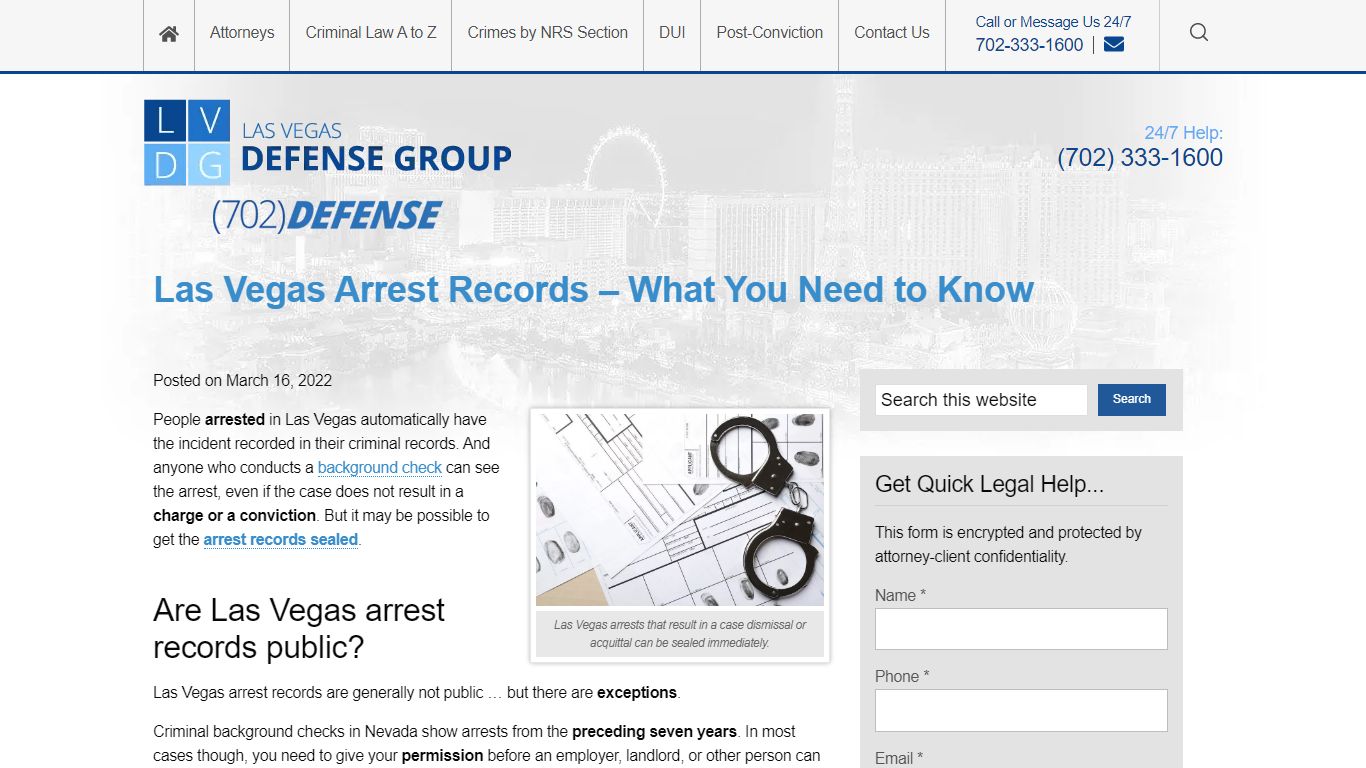Click the Call or Message Us 24/7 text
The width and height of the screenshot is (1366, 768).
pos(1053,21)
